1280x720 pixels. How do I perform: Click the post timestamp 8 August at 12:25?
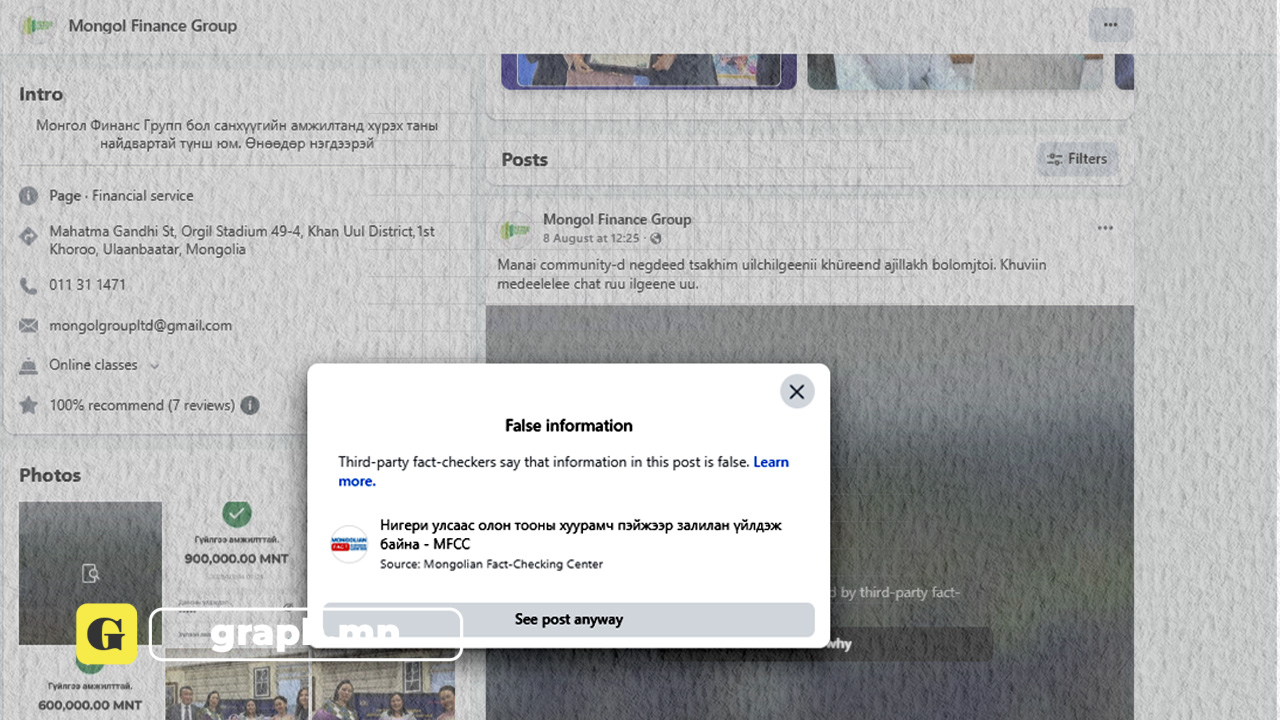[590, 239]
